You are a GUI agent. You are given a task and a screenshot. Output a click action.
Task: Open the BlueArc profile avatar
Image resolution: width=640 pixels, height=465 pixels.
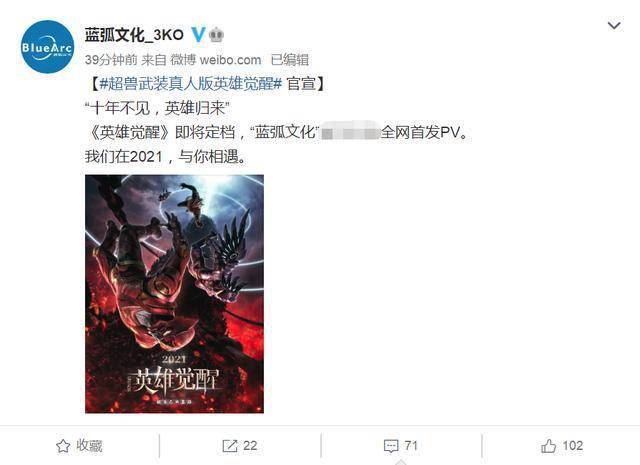coord(47,47)
